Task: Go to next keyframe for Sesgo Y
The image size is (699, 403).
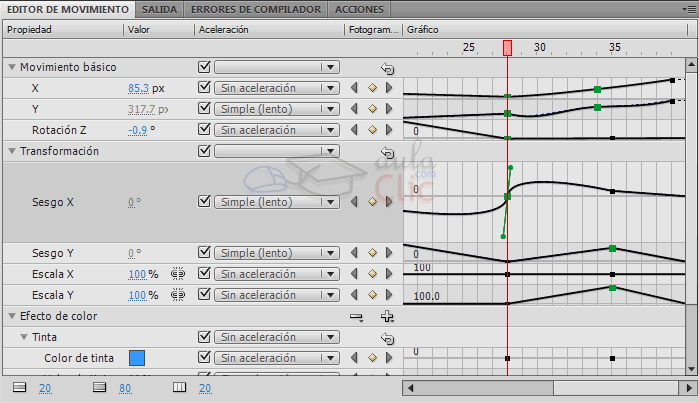Action: 389,253
